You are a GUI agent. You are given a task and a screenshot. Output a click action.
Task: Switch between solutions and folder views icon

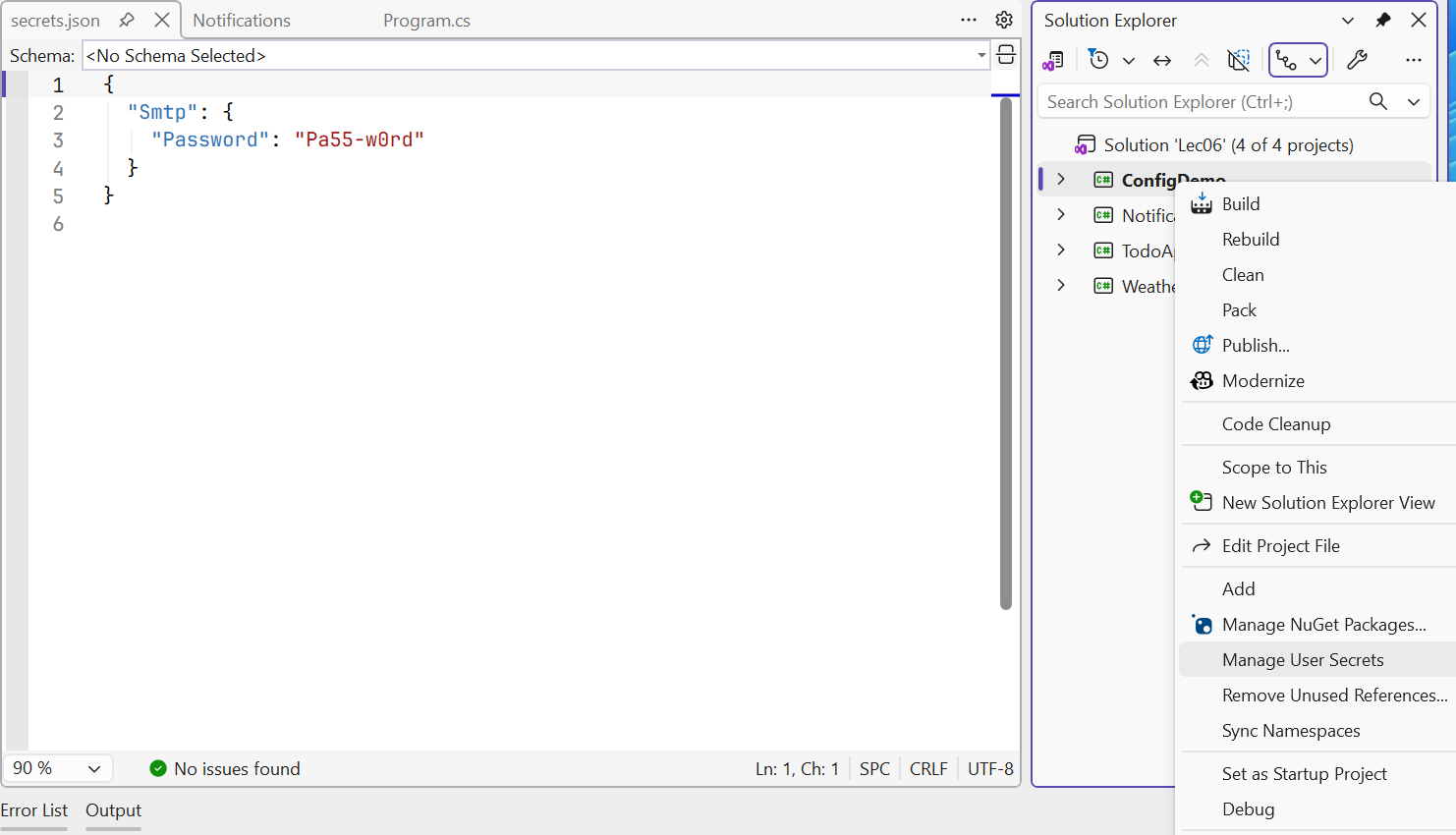click(1053, 60)
